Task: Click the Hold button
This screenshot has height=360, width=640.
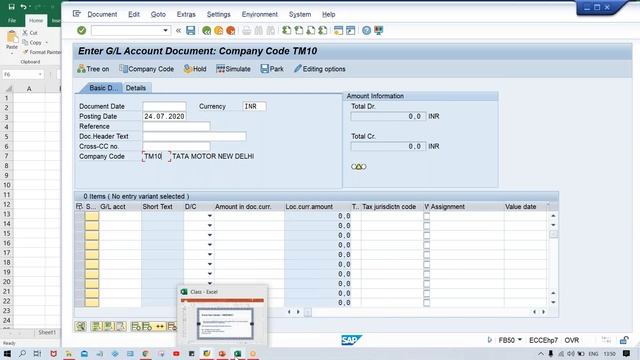Action: 195,69
